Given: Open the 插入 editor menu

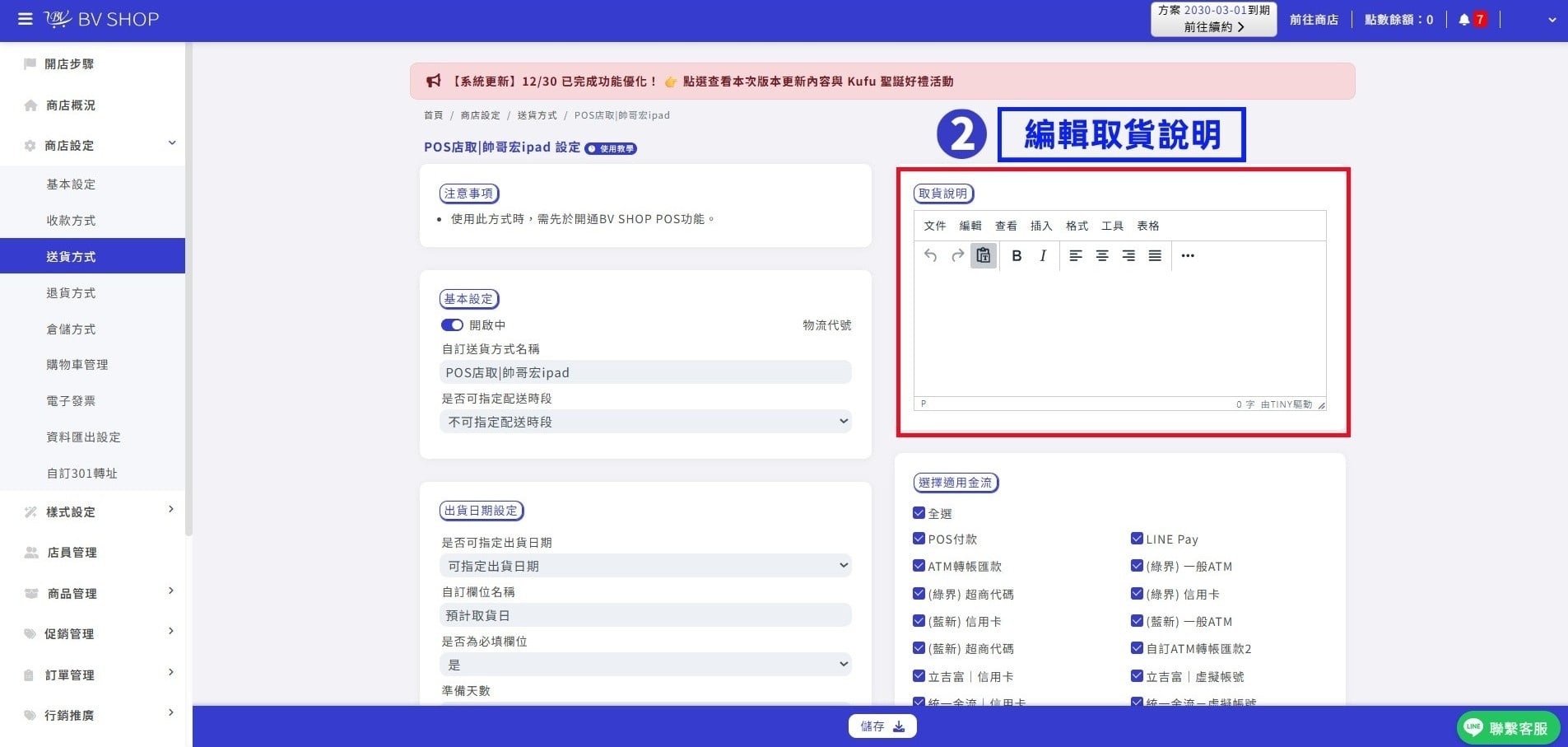Looking at the screenshot, I should tap(1041, 226).
